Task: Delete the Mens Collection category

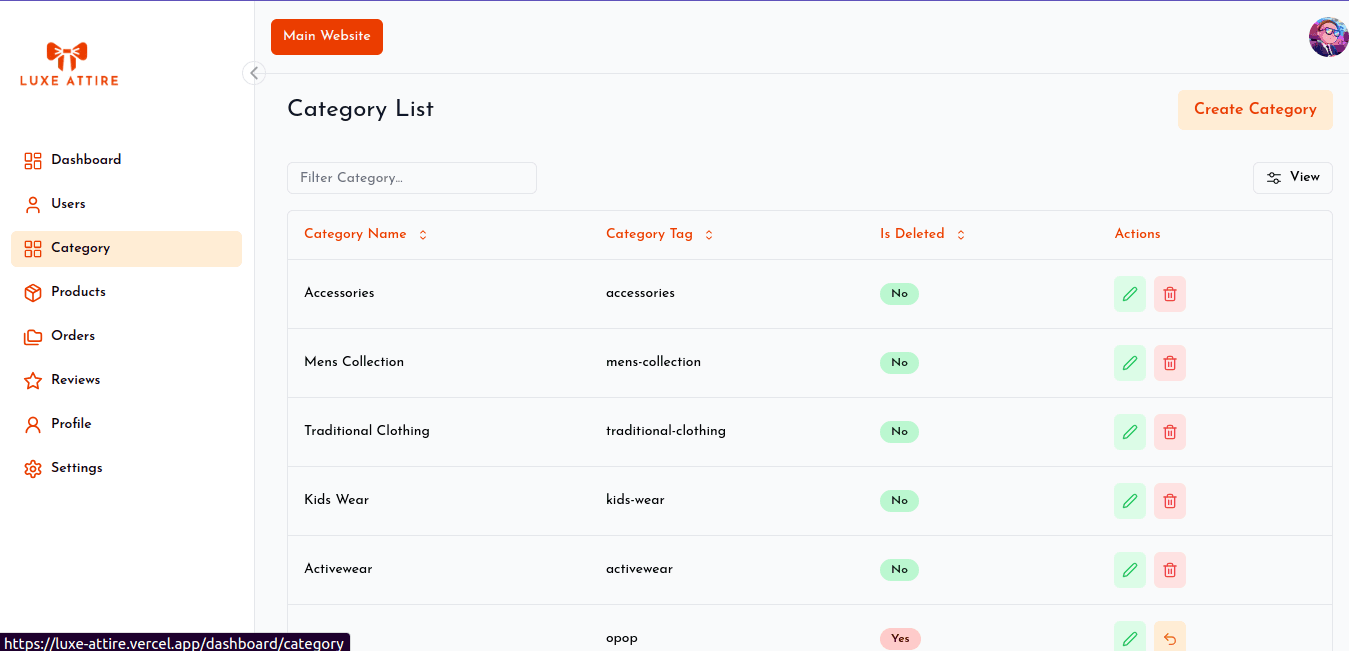Action: pos(1169,363)
